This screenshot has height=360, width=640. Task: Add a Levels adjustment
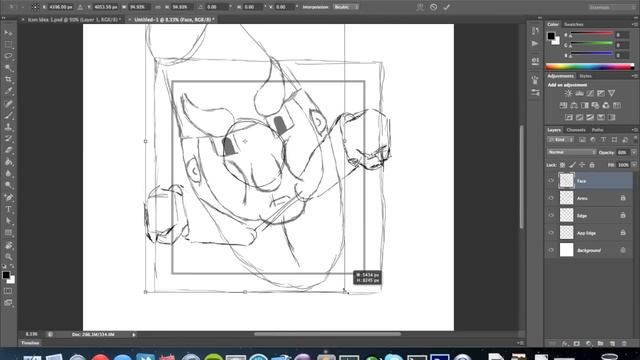click(x=579, y=93)
